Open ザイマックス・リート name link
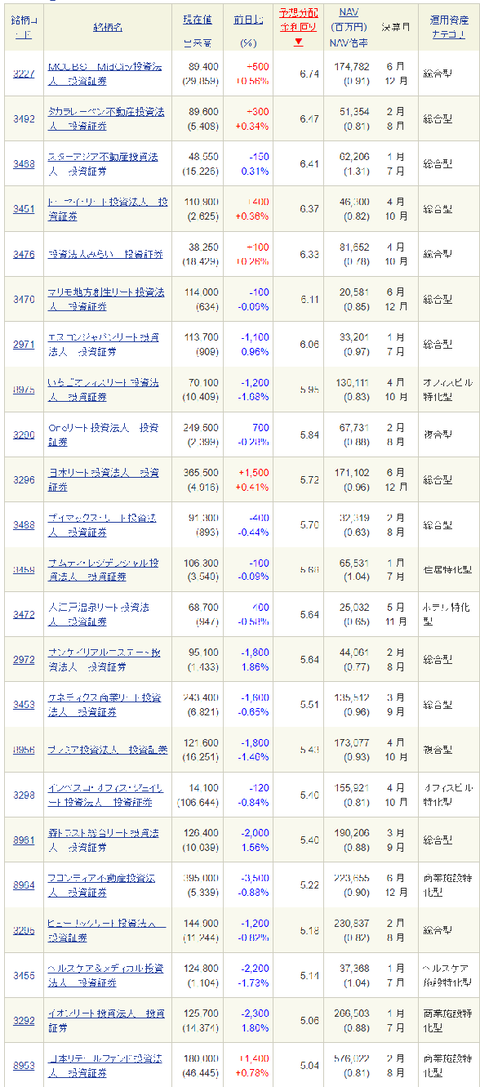This screenshot has height=1087, width=480. [101, 525]
